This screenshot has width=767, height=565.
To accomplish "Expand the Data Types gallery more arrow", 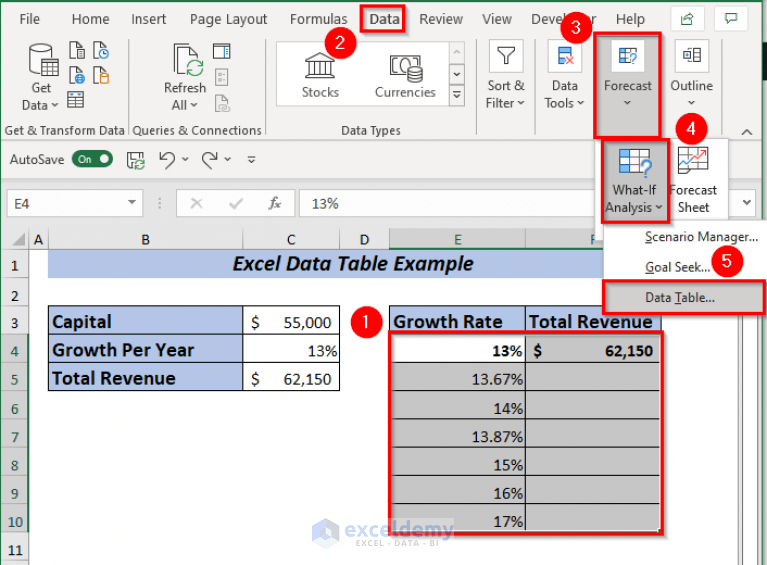I will click(456, 95).
